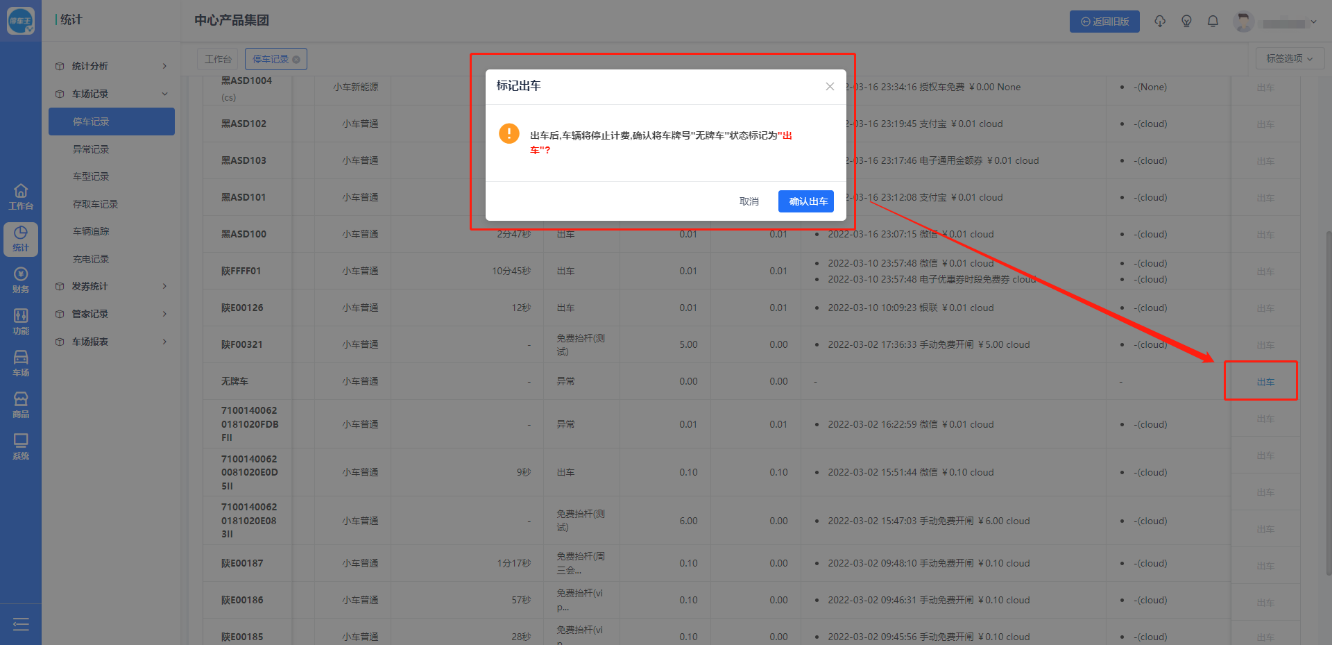1332x645 pixels.
Task: Close the 标记出车 dialog with the X
Action: click(x=830, y=86)
